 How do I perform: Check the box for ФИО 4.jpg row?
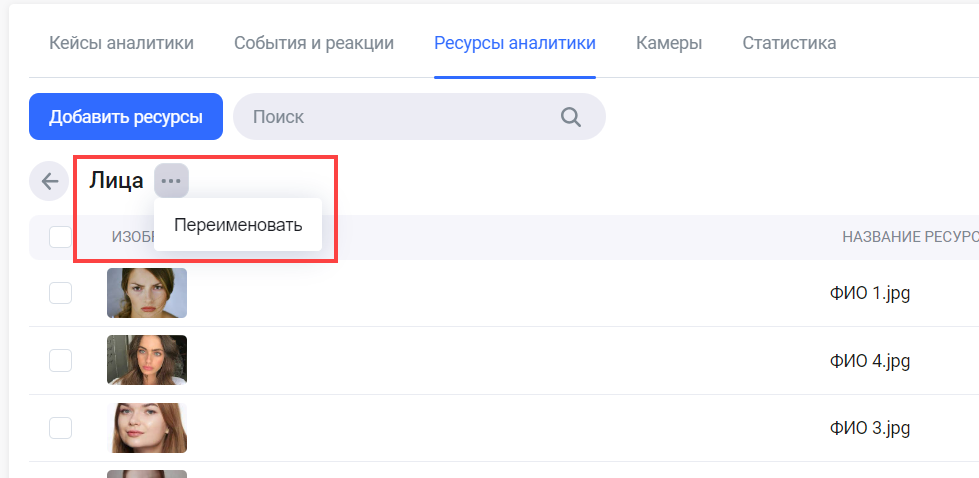[x=60, y=360]
